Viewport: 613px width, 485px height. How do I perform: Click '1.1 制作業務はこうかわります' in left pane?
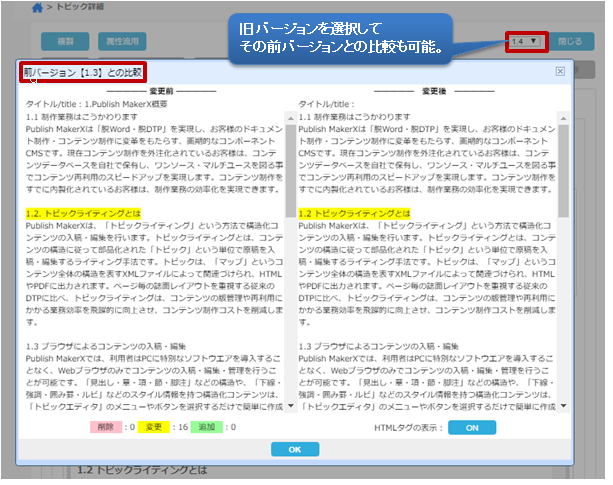coord(82,117)
